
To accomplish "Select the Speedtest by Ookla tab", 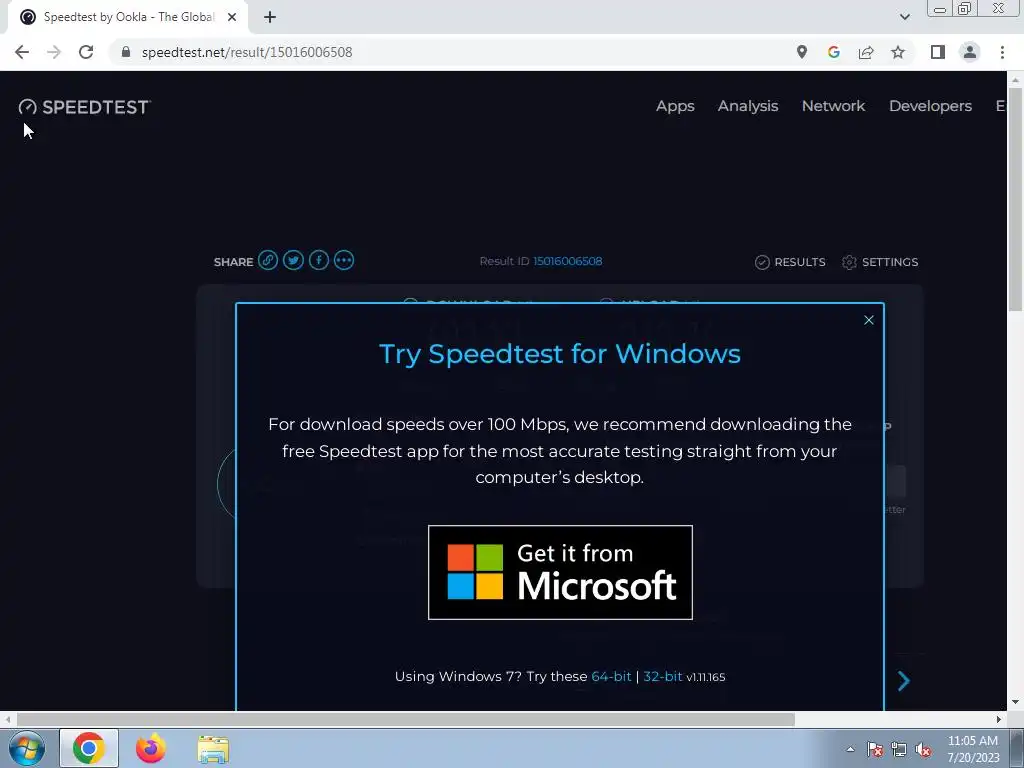I will click(127, 18).
